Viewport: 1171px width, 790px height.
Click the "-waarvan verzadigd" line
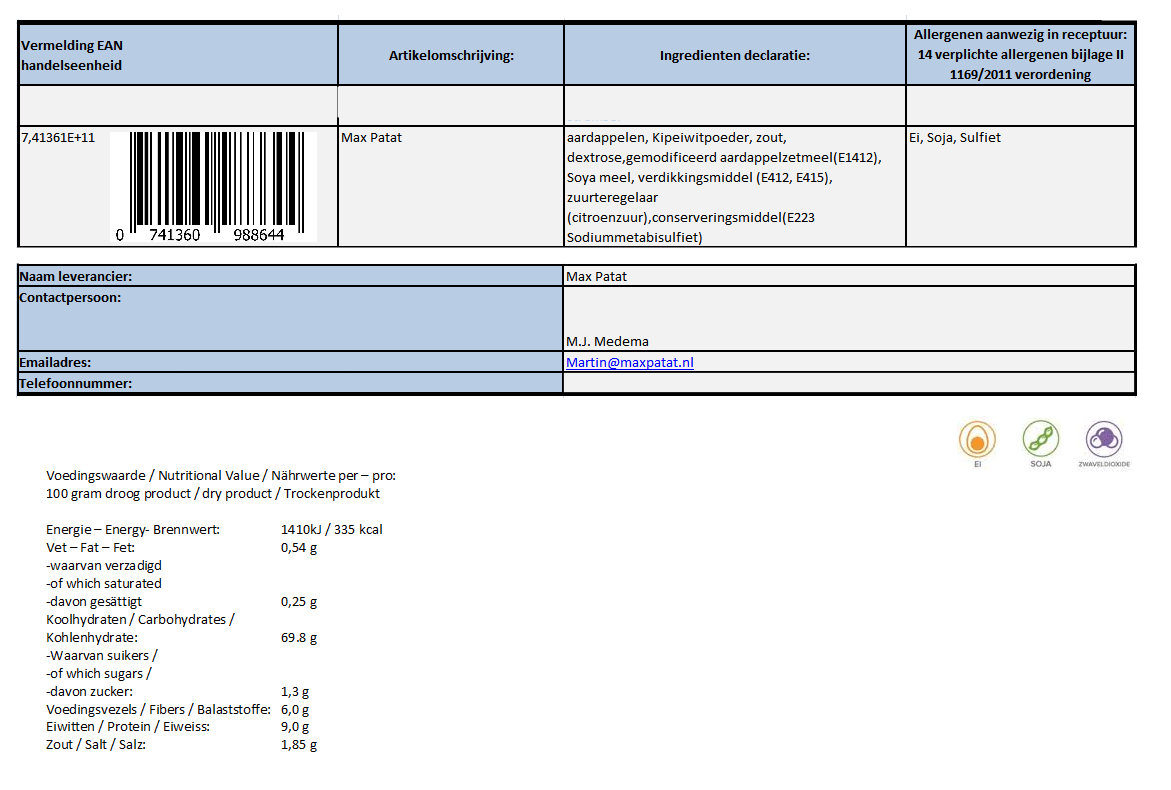pyautogui.click(x=104, y=565)
